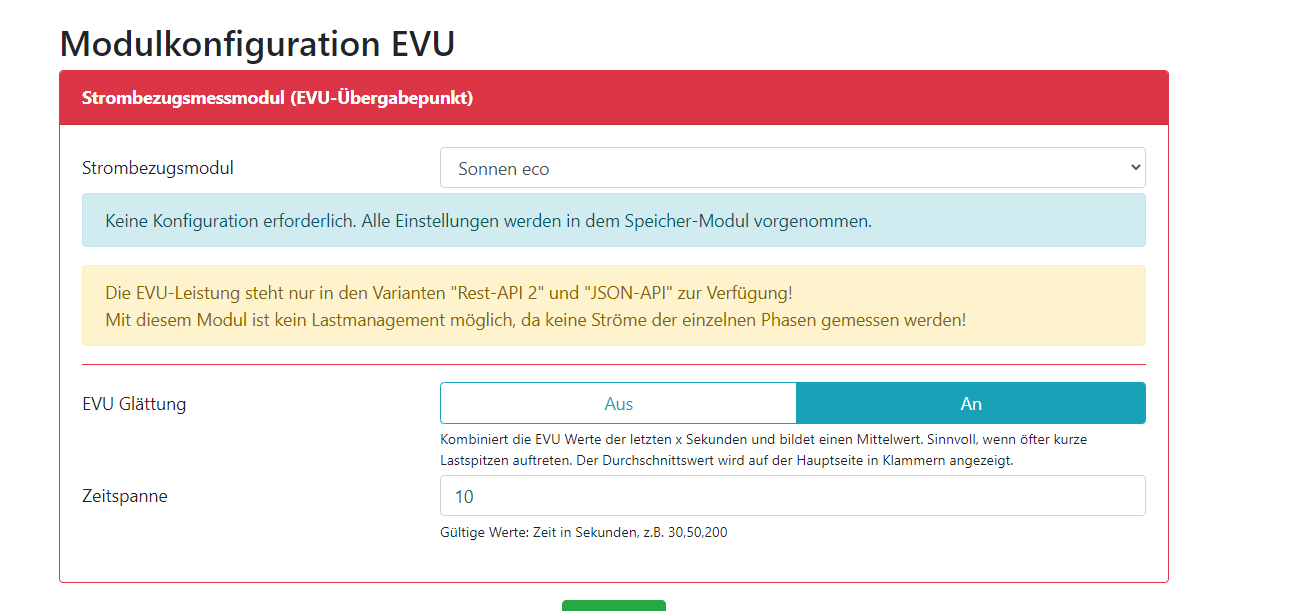Image resolution: width=1295 pixels, height=611 pixels.
Task: Click the red divider line above EVU Glättung
Action: coord(613,365)
